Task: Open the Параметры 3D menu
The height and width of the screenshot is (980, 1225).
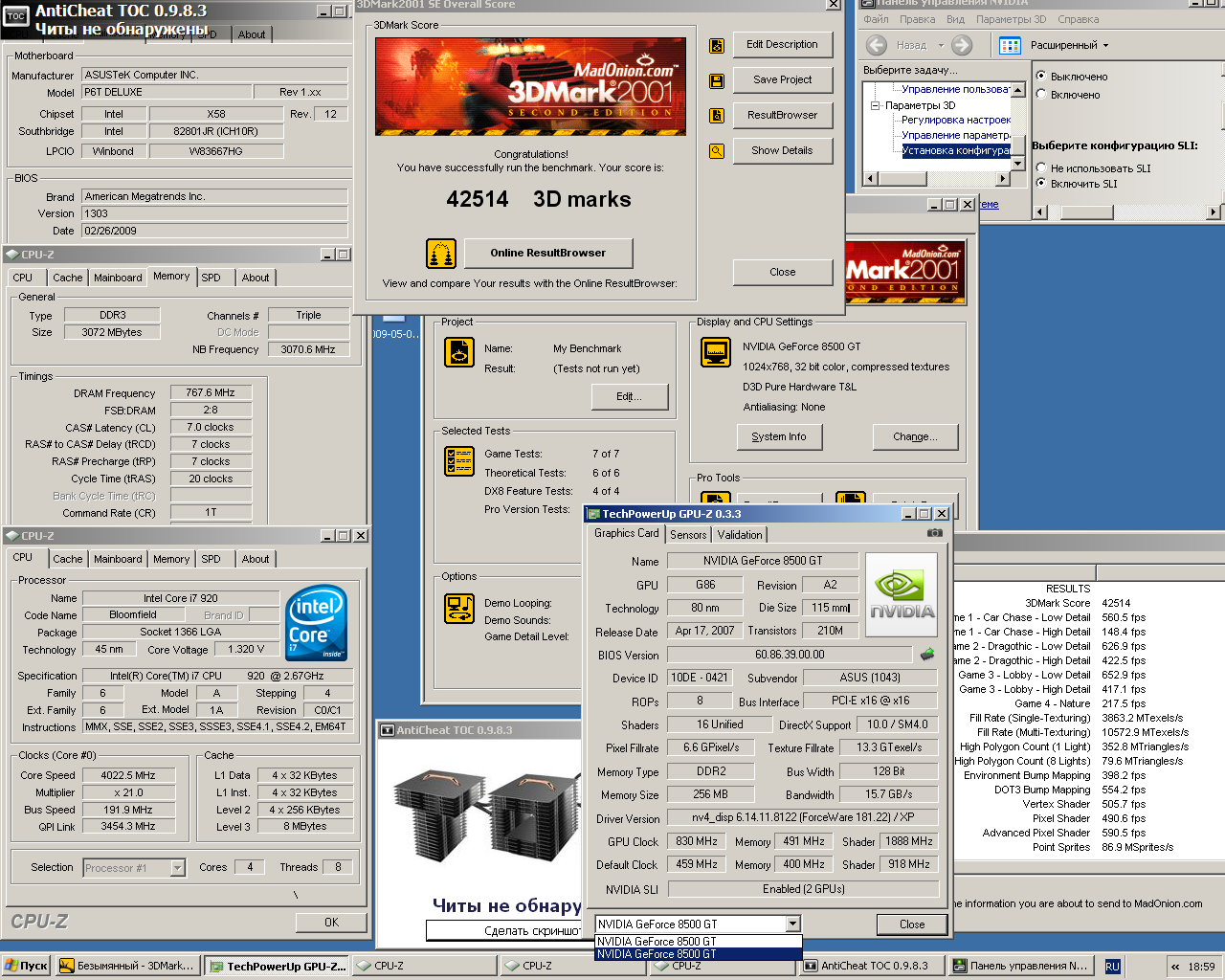Action: pyautogui.click(x=1011, y=19)
